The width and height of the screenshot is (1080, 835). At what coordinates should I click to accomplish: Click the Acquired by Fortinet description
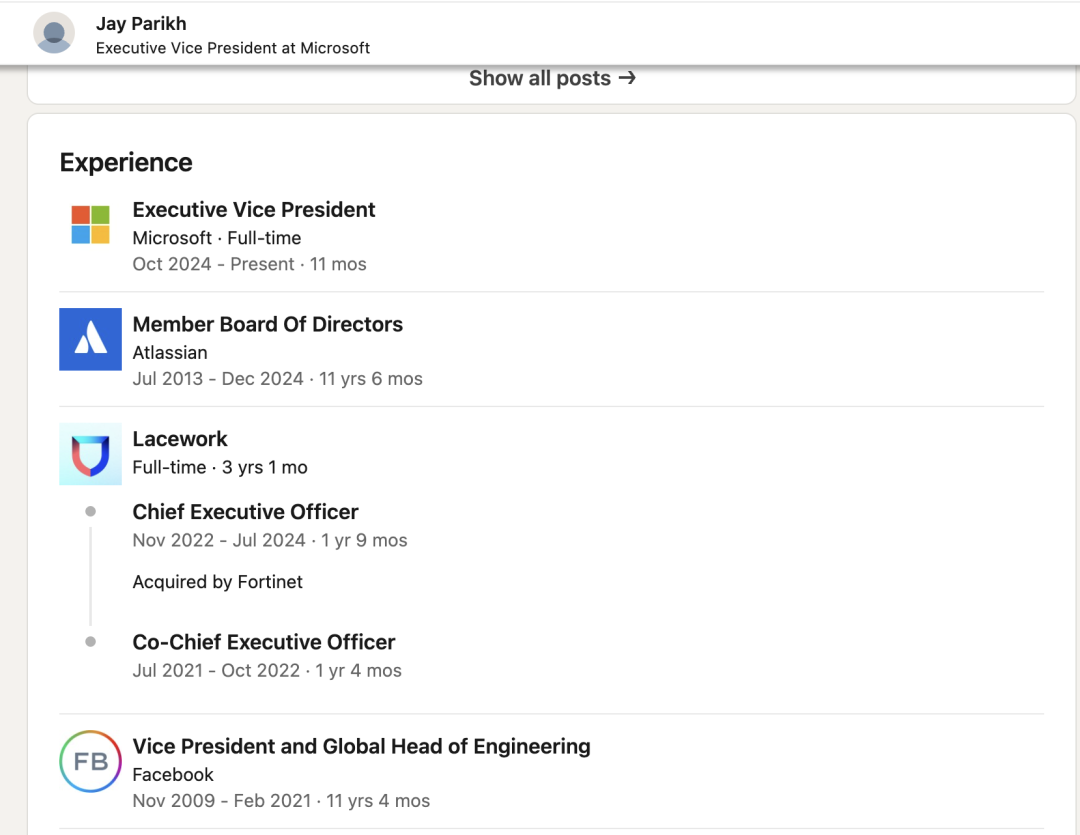[x=217, y=582]
